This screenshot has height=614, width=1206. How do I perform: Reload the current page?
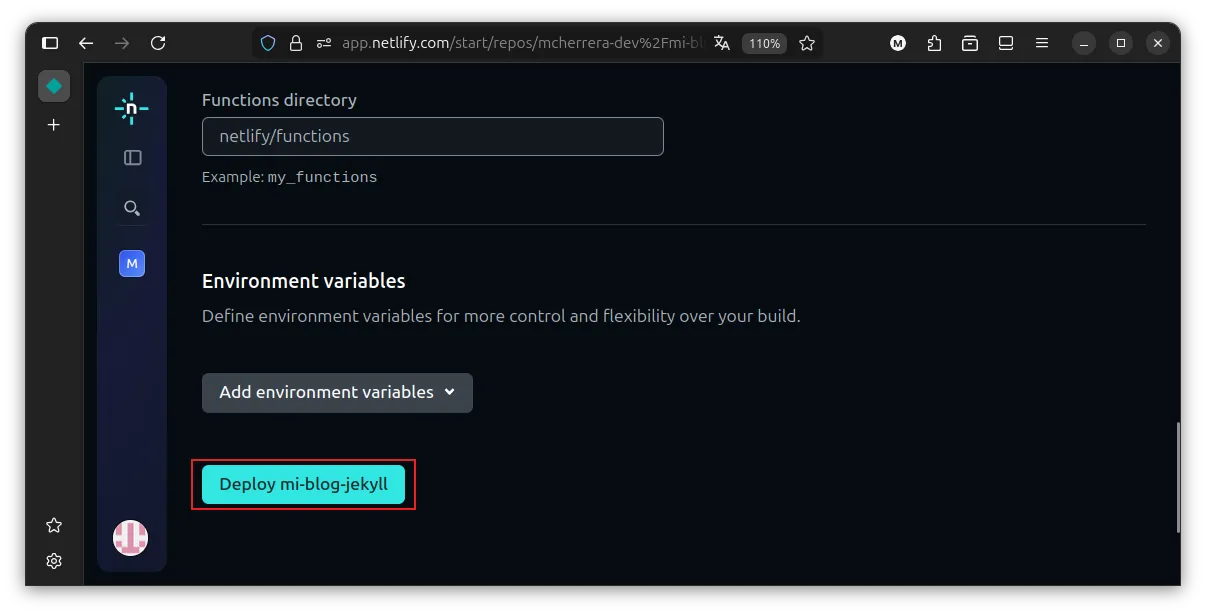[158, 43]
